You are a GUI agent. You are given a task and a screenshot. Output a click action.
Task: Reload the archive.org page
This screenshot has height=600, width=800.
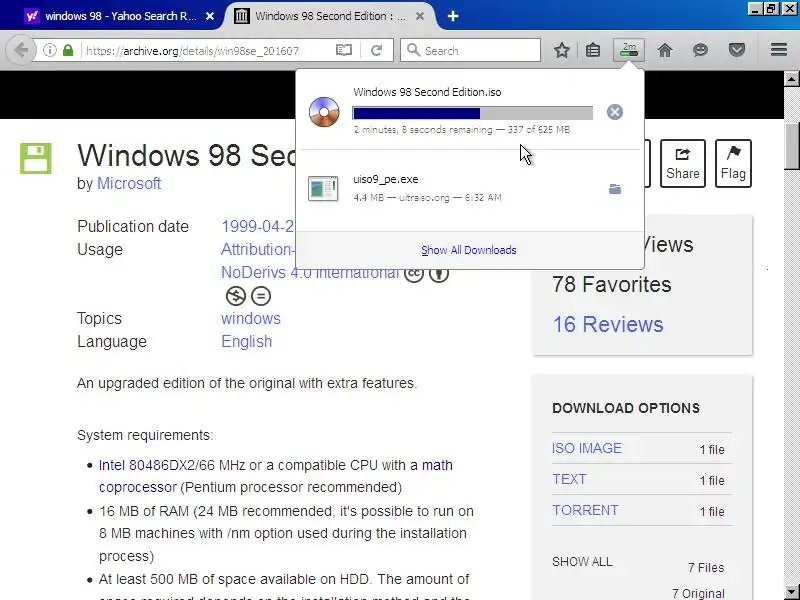coord(377,51)
